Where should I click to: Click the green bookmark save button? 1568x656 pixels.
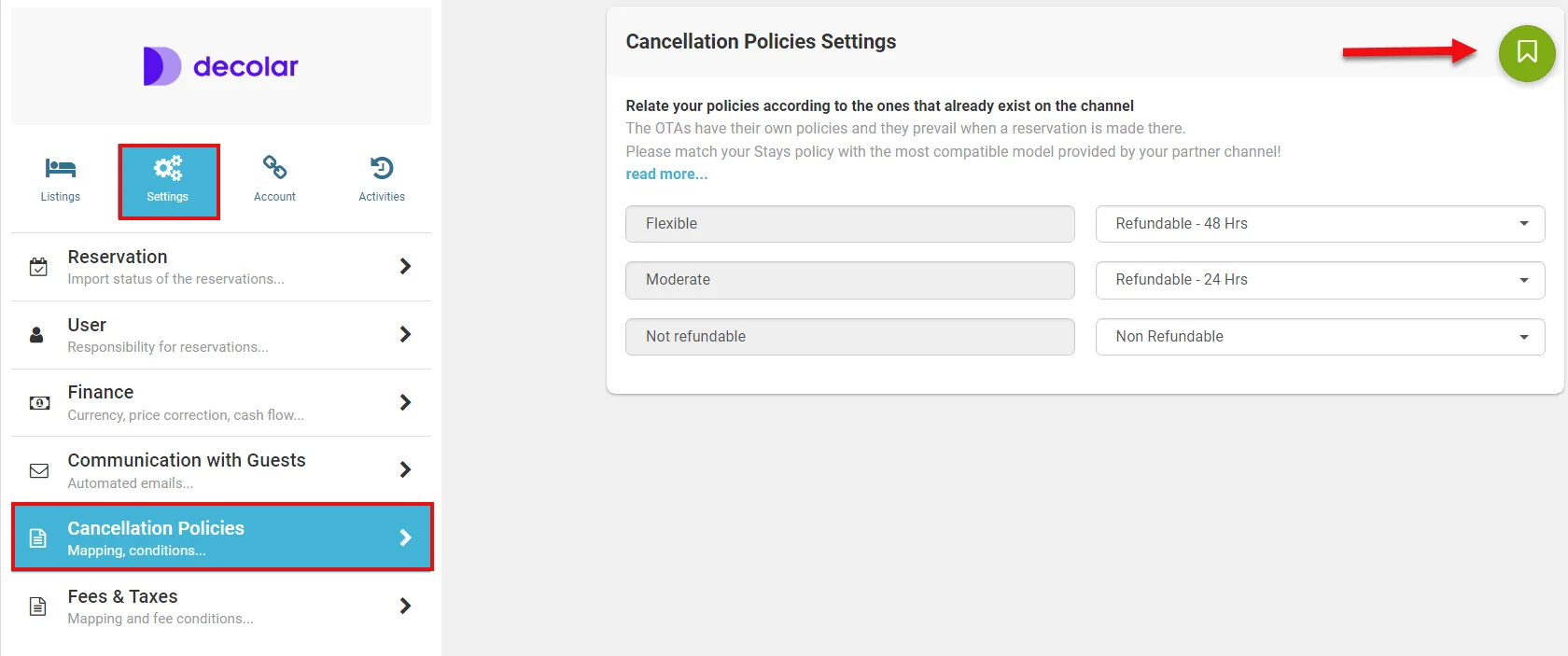(x=1526, y=52)
